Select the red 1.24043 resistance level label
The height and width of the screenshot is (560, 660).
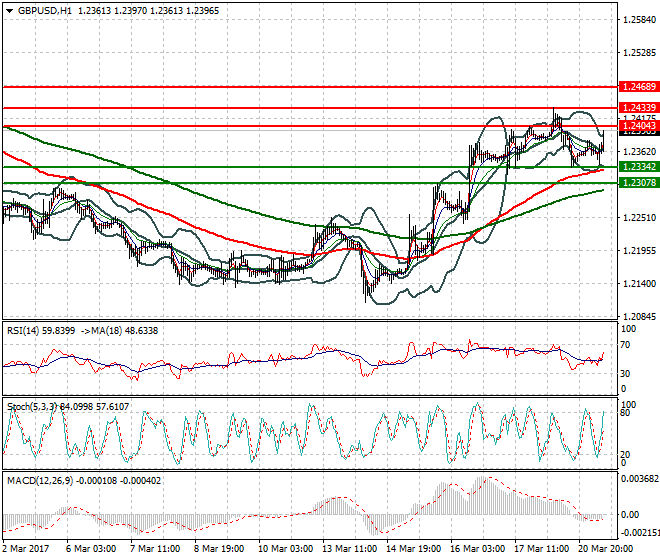coord(639,126)
